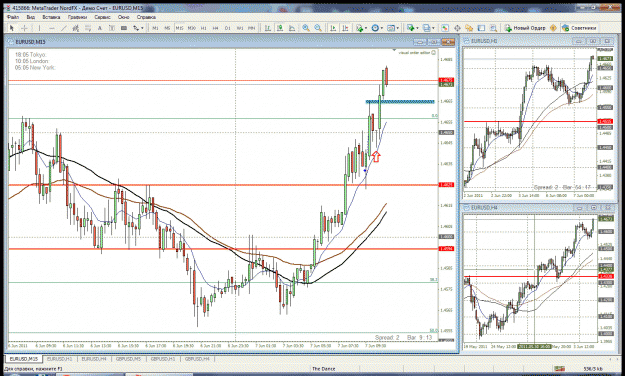Viewport: 625px width, 376px height.
Task: Select the Fibonacci retracement tool
Action: [x=88, y=28]
